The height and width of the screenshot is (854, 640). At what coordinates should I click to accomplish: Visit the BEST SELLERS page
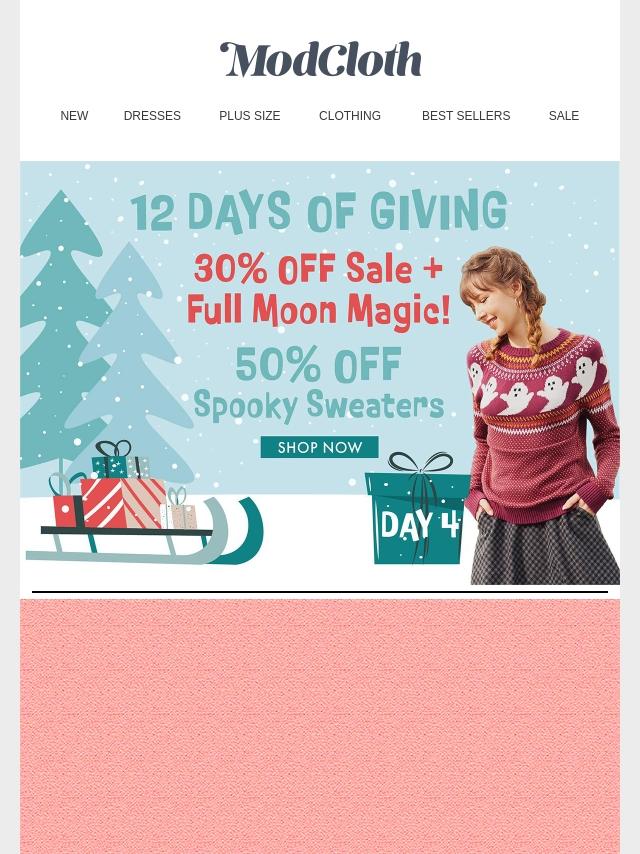click(466, 115)
